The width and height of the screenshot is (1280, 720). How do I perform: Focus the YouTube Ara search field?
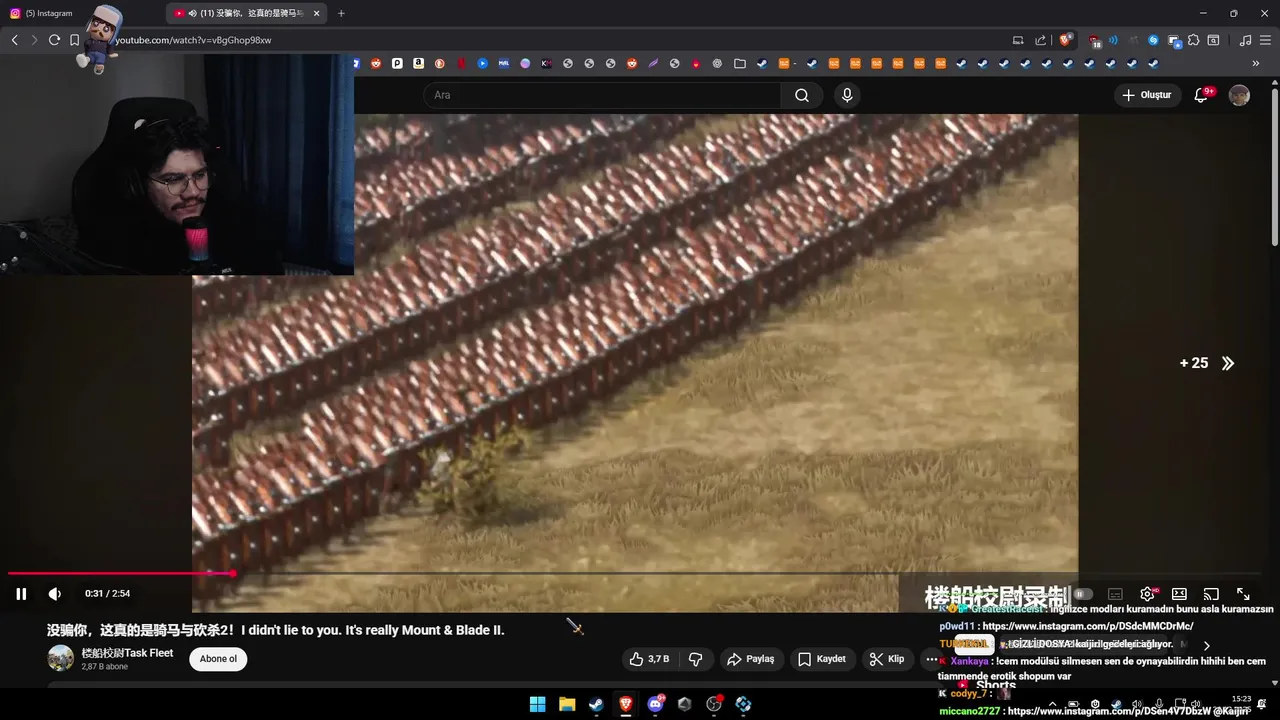[x=602, y=95]
